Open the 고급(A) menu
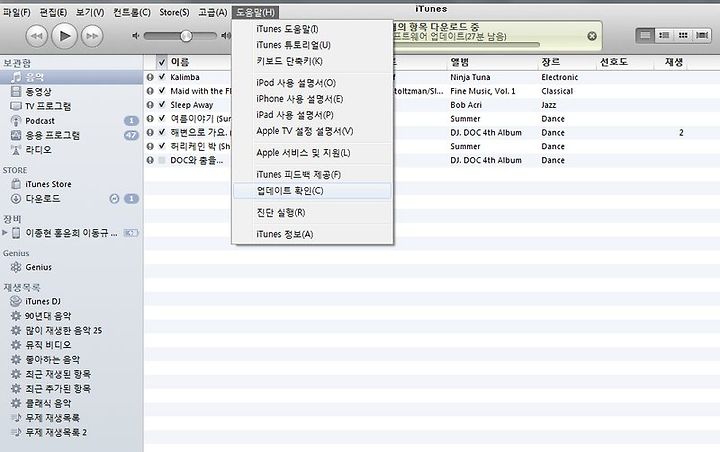720x452 pixels. pos(213,12)
